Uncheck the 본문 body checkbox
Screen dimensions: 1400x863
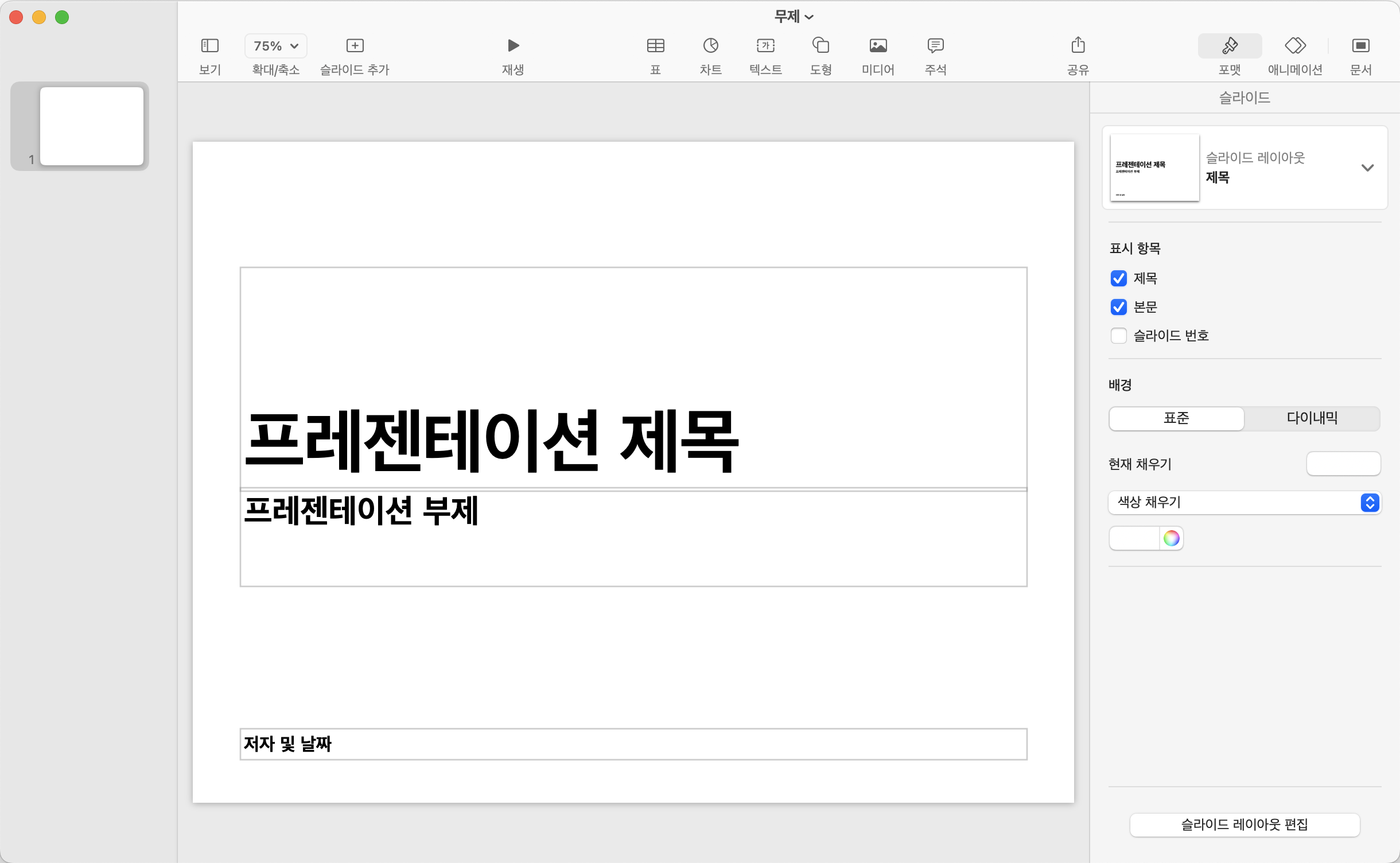[1118, 307]
